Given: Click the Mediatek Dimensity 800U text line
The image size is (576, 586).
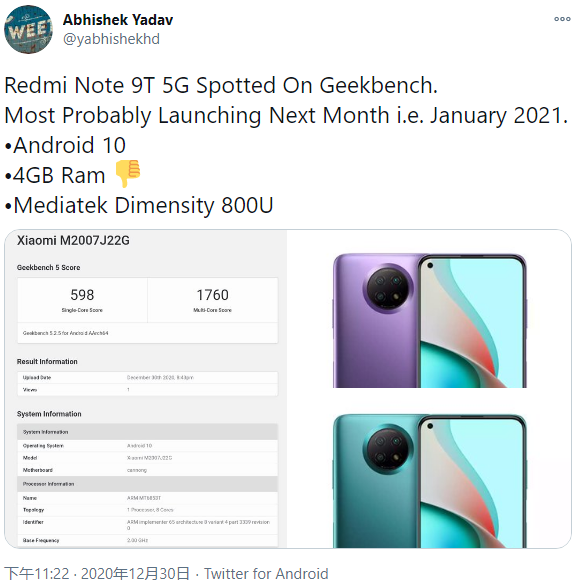Looking at the screenshot, I should pyautogui.click(x=139, y=205).
